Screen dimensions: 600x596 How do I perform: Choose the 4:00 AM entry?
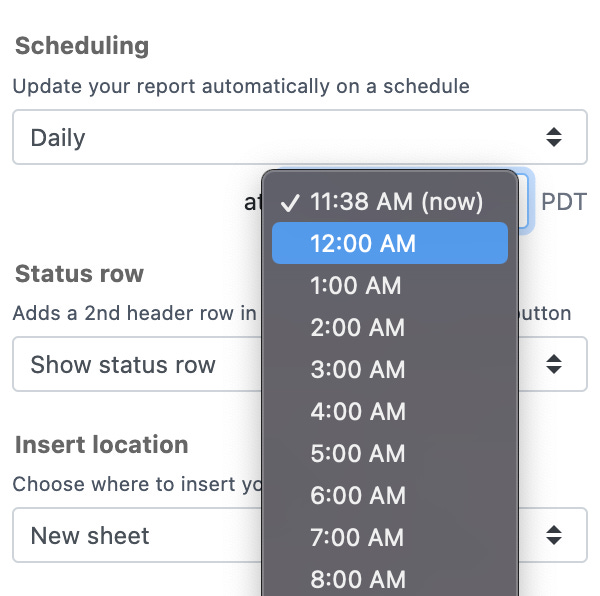point(390,411)
